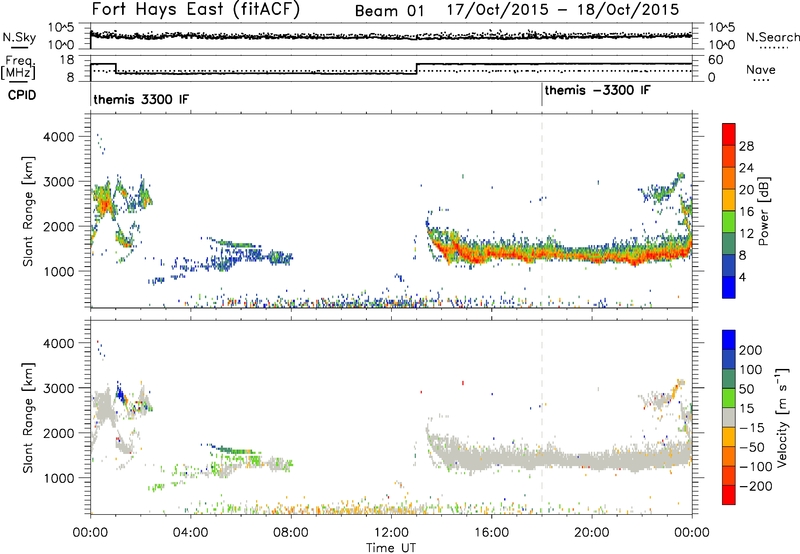
Task: Click the frequency step-up at 13:00
Action: point(417,69)
